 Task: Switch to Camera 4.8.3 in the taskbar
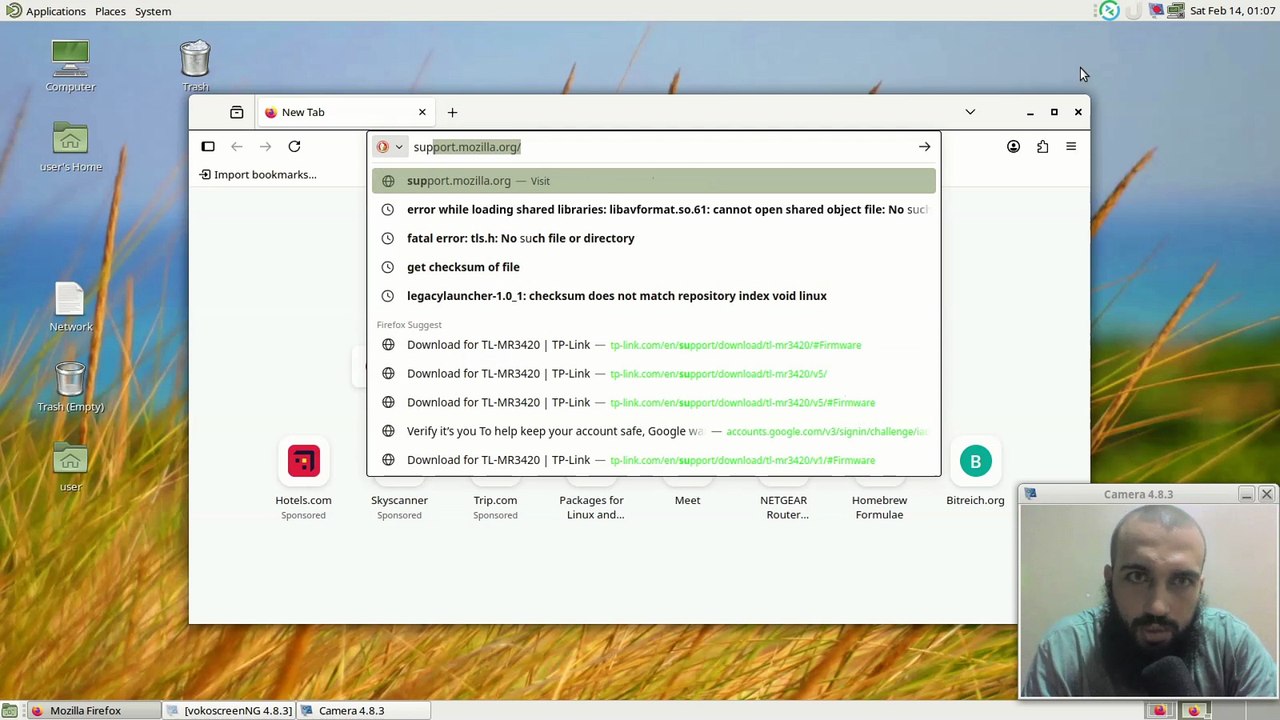click(364, 711)
